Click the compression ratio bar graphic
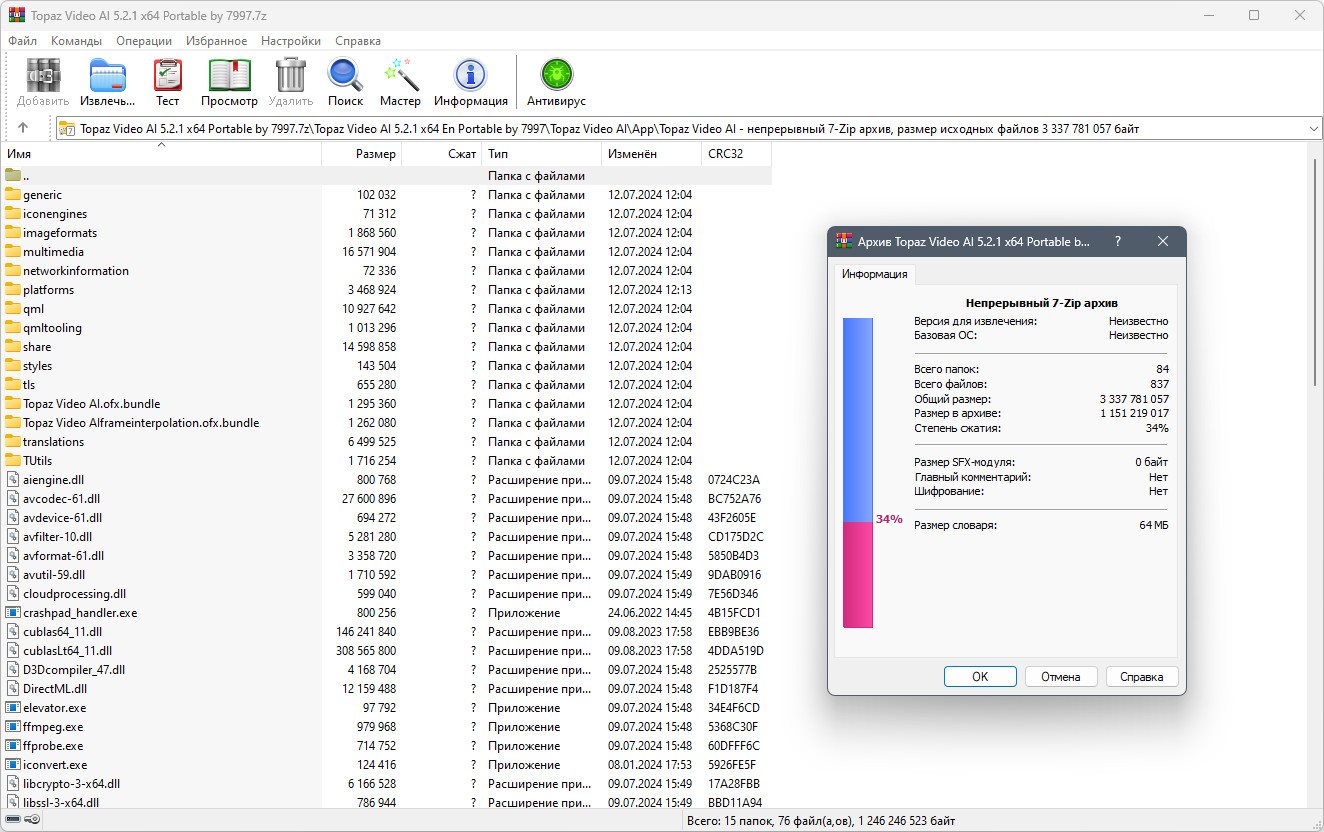1324x832 pixels. coord(858,472)
